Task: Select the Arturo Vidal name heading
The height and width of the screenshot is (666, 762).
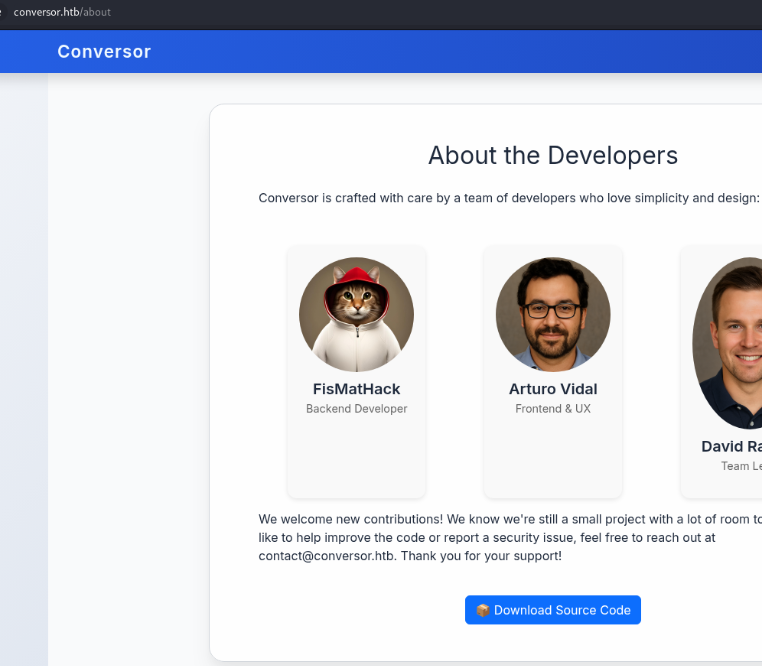Action: (x=553, y=389)
